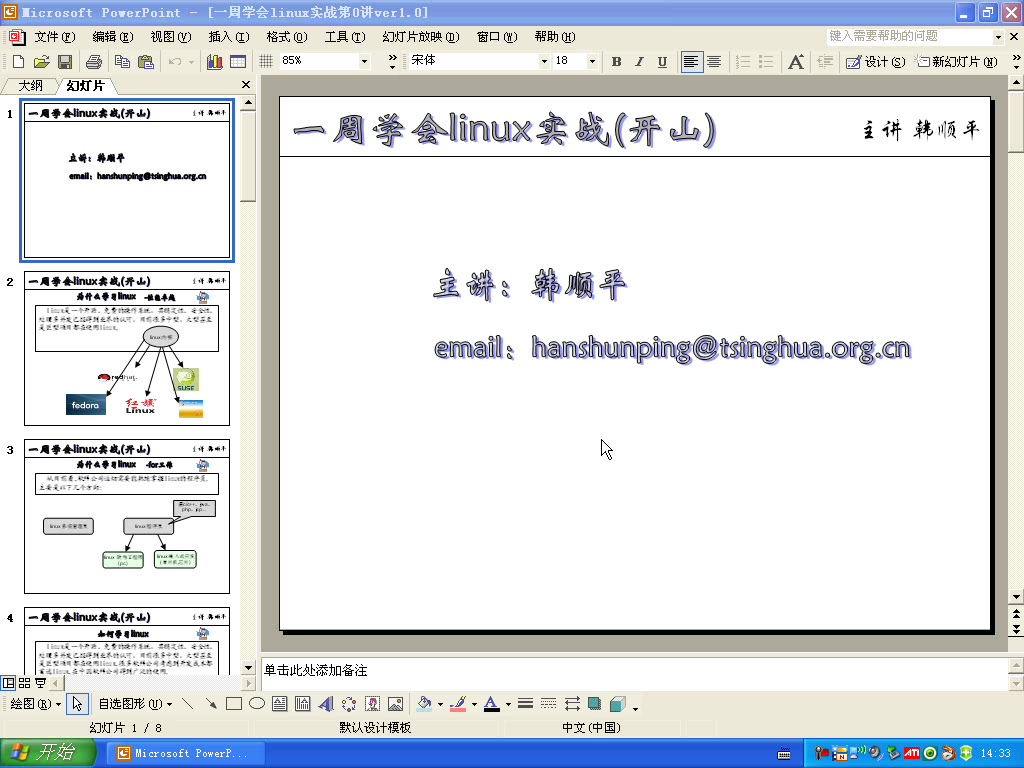Toggle underline formatting

662,61
